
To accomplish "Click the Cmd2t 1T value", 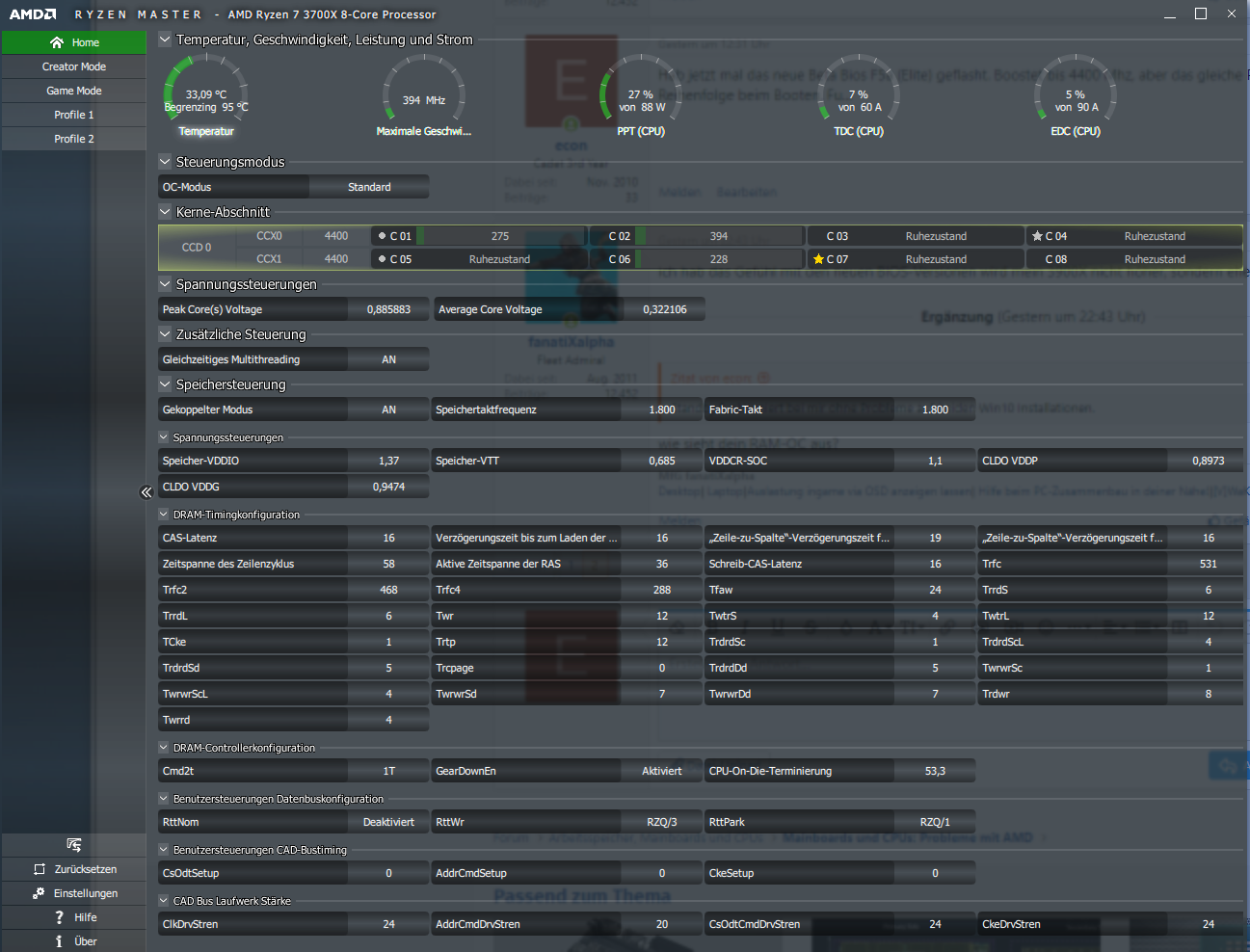I will (388, 771).
